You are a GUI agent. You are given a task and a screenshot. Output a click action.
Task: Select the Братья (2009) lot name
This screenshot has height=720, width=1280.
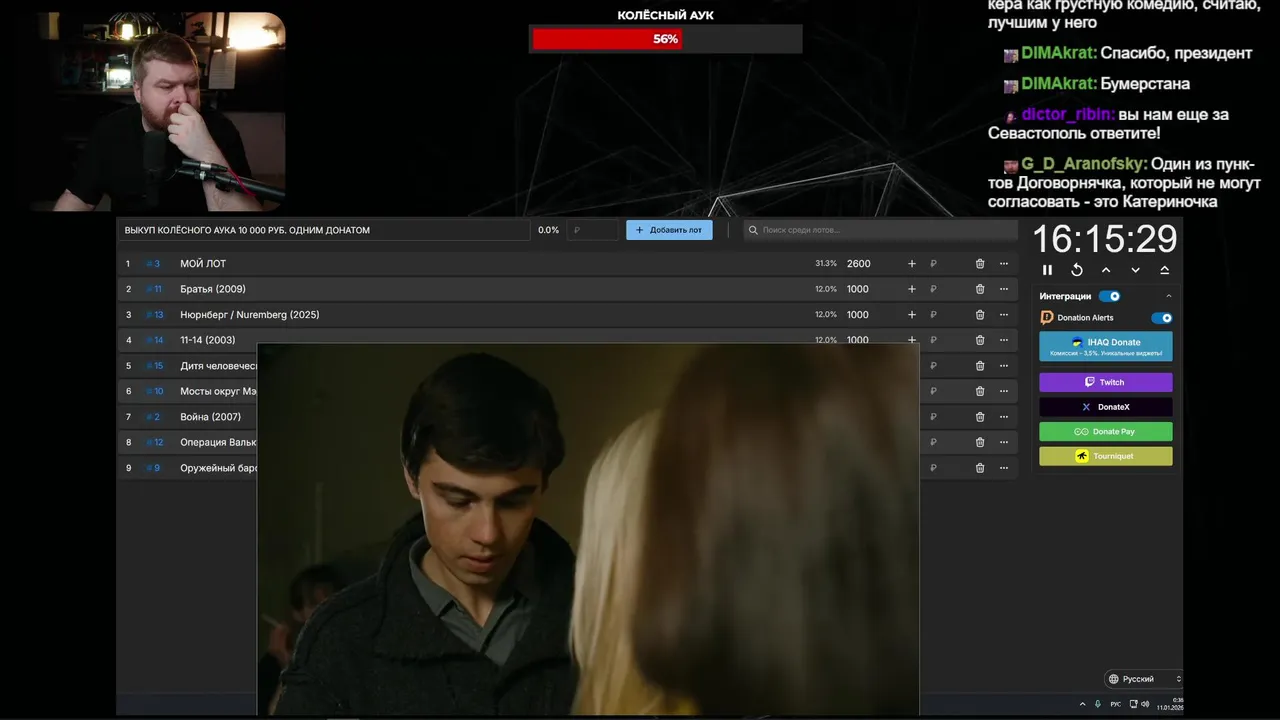click(213, 289)
